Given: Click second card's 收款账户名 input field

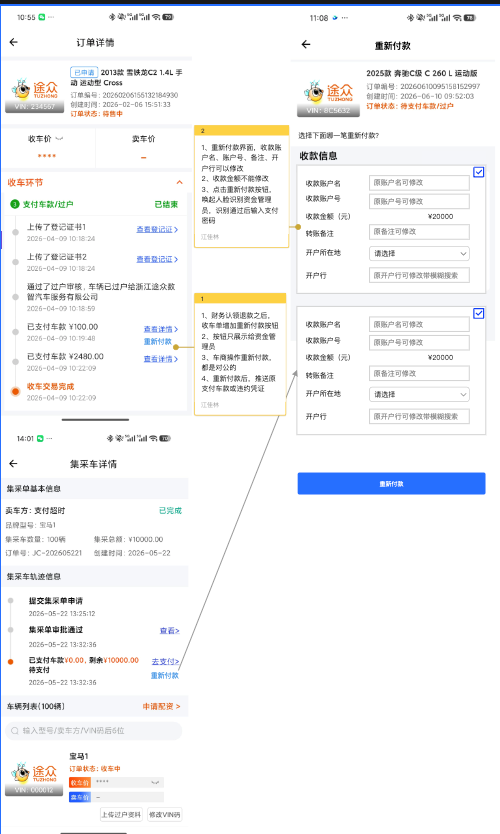Looking at the screenshot, I should [419, 324].
